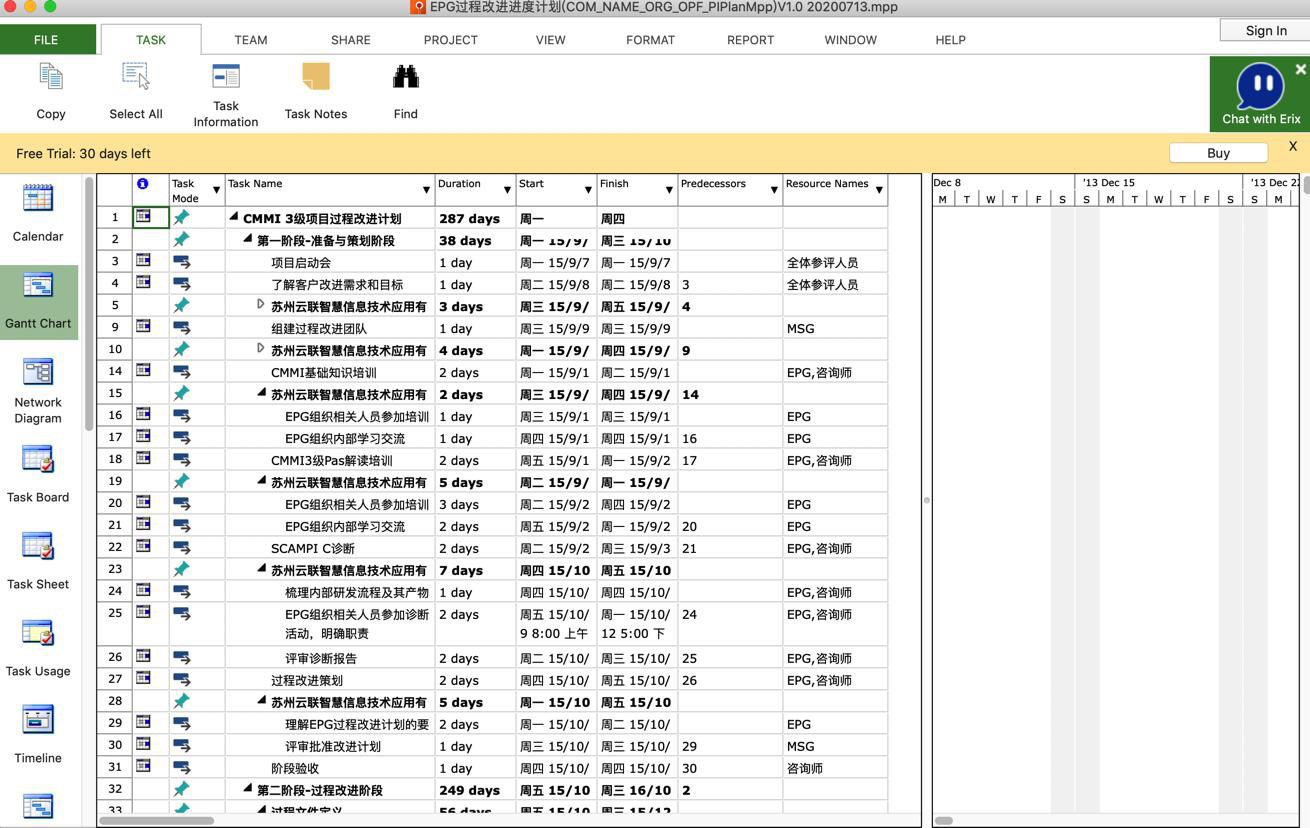Open the WINDOW tab
1310x828 pixels.
(850, 40)
